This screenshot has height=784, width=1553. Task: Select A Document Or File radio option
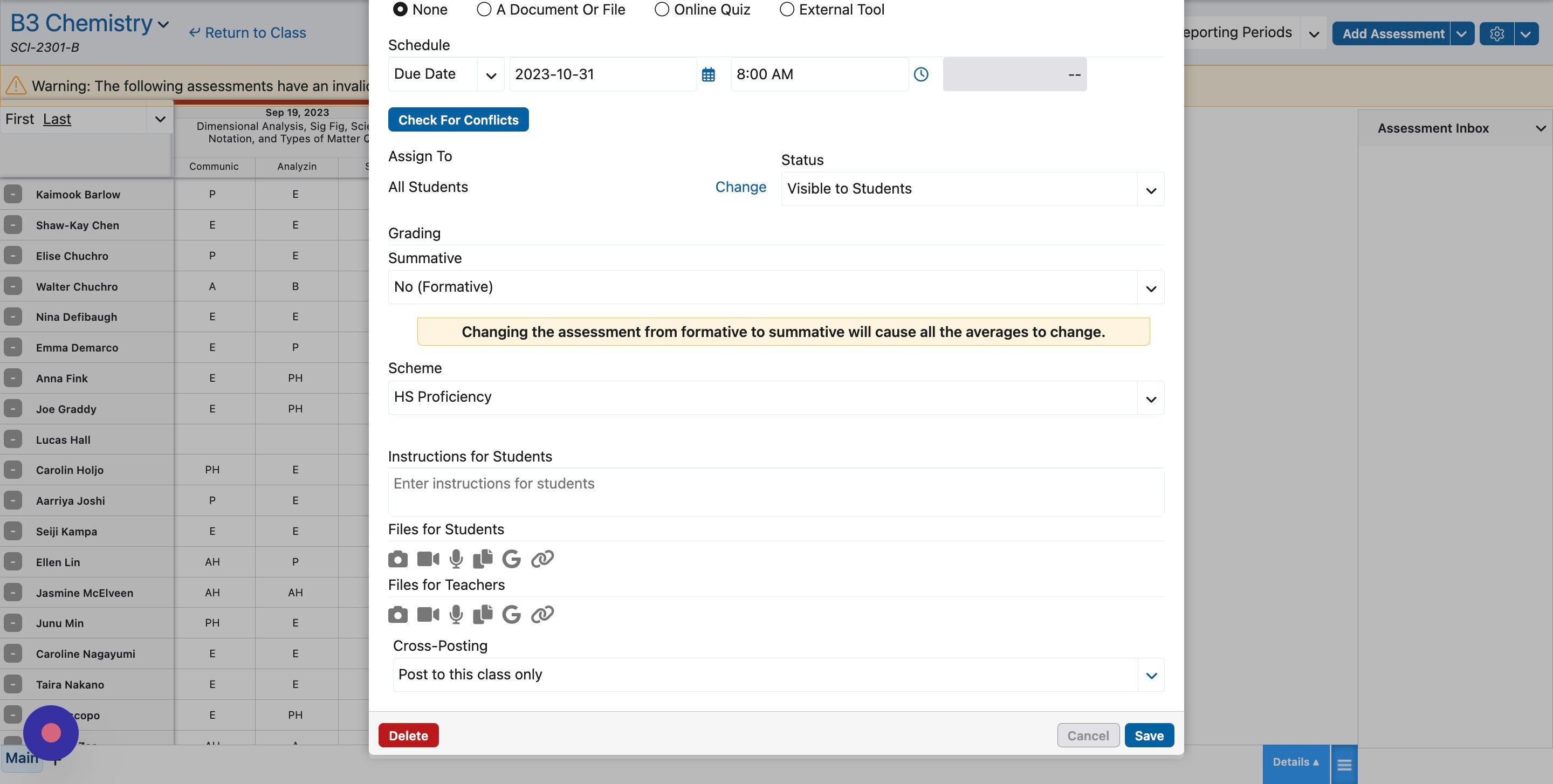[x=484, y=10]
